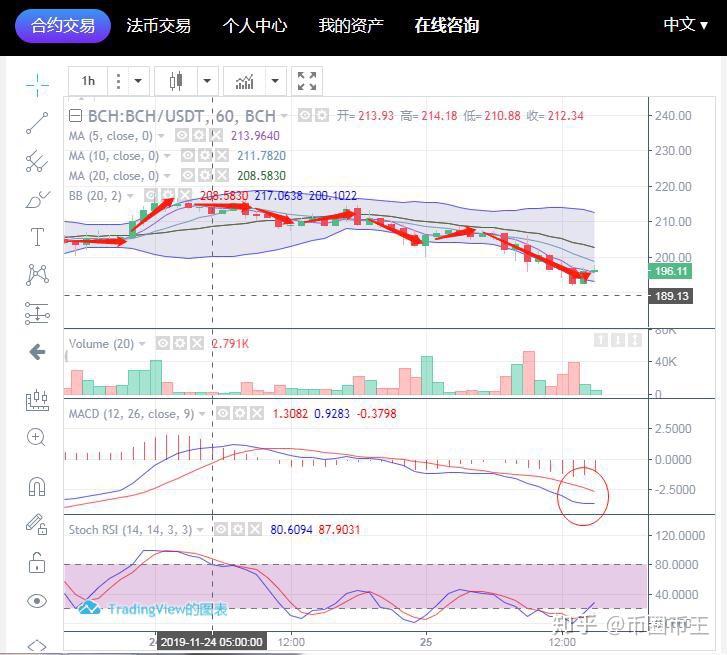
Task: Open the 中文 language dropdown
Action: tap(685, 24)
